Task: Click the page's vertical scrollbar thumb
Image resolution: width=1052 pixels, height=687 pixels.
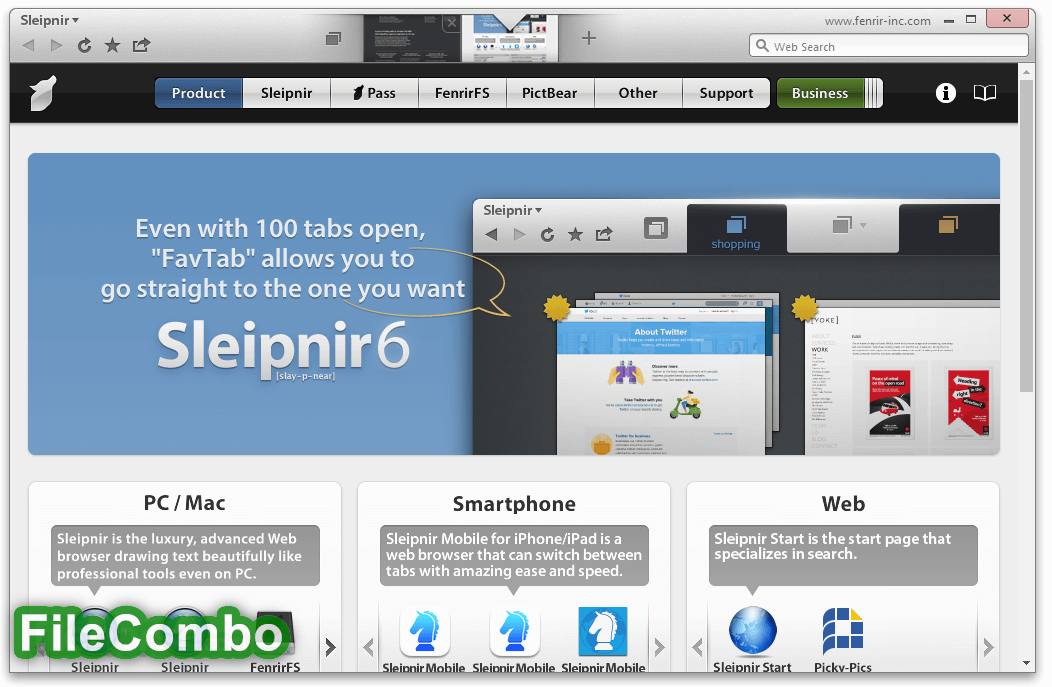Action: pos(1027,236)
